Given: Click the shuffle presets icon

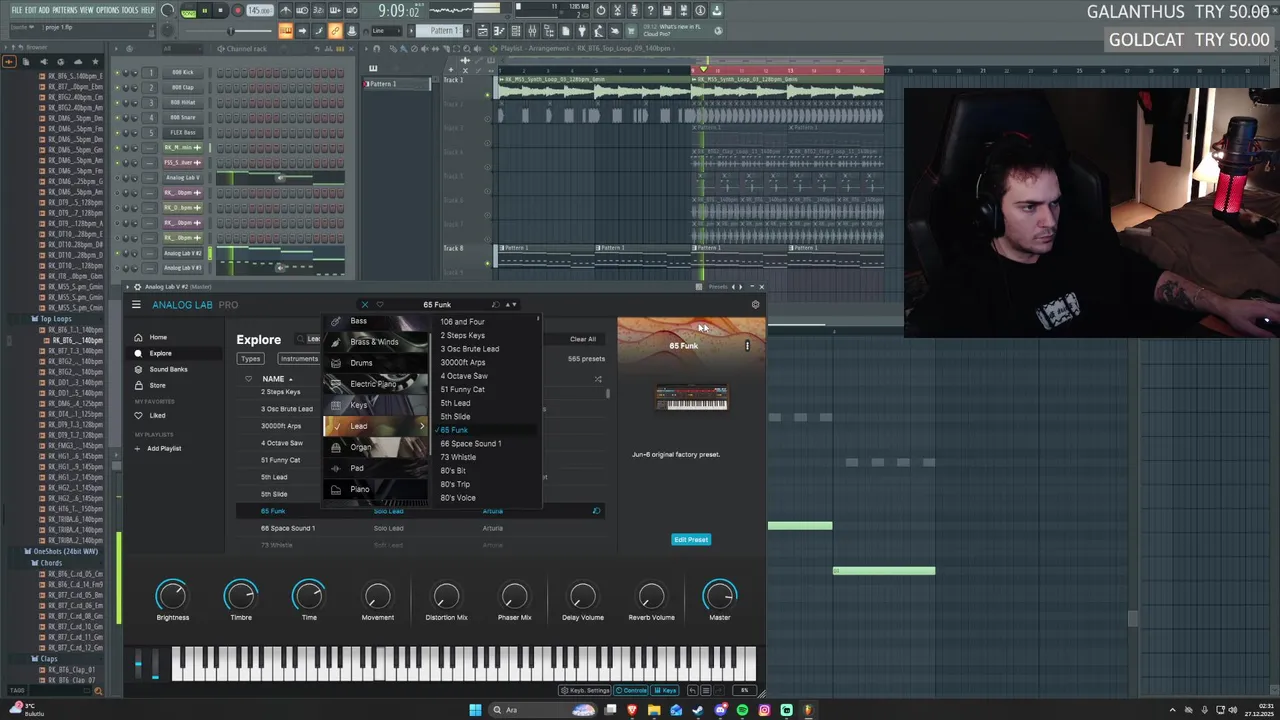Looking at the screenshot, I should coord(598,379).
